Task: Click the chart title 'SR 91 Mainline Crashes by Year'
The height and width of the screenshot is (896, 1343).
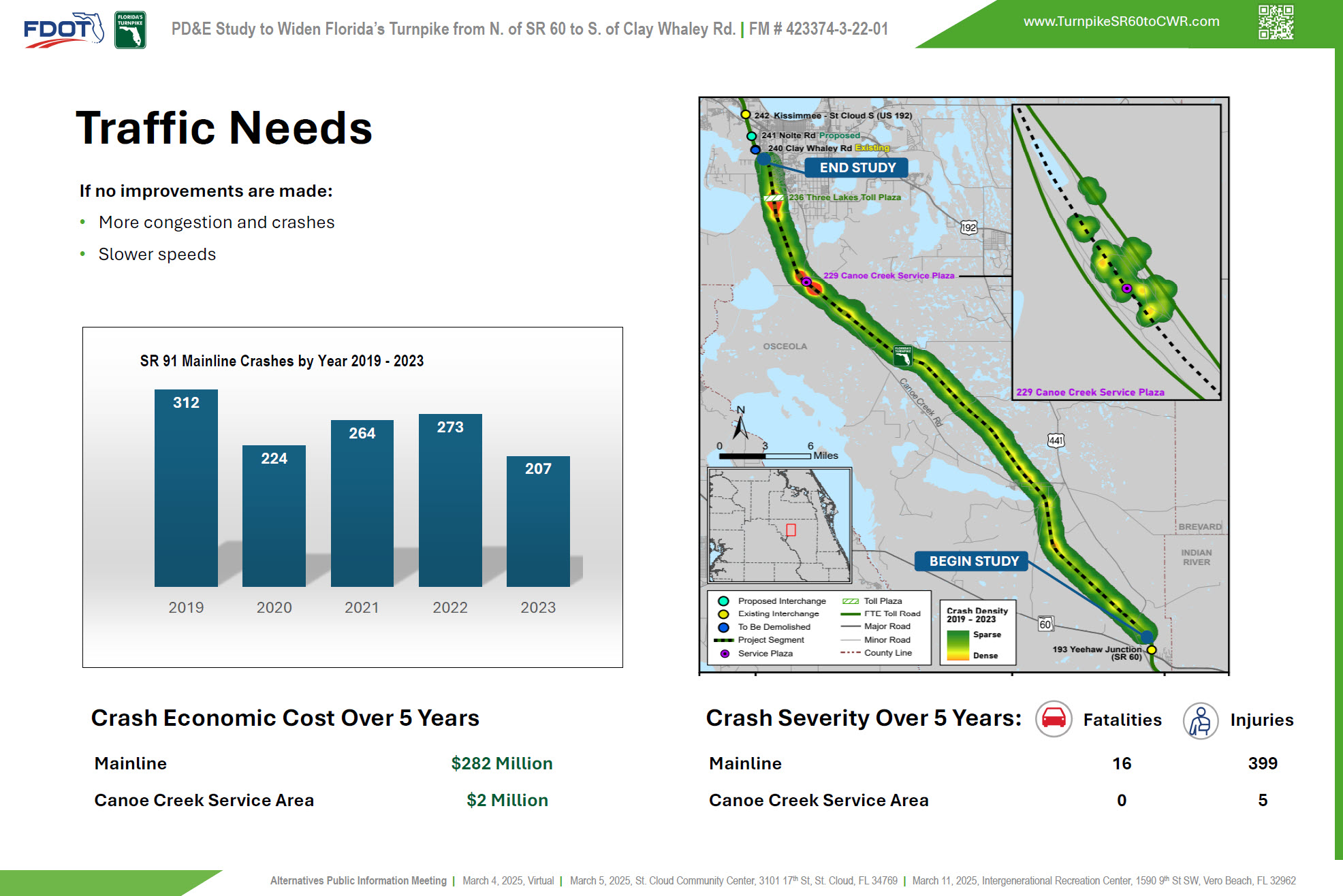Action: [282, 361]
